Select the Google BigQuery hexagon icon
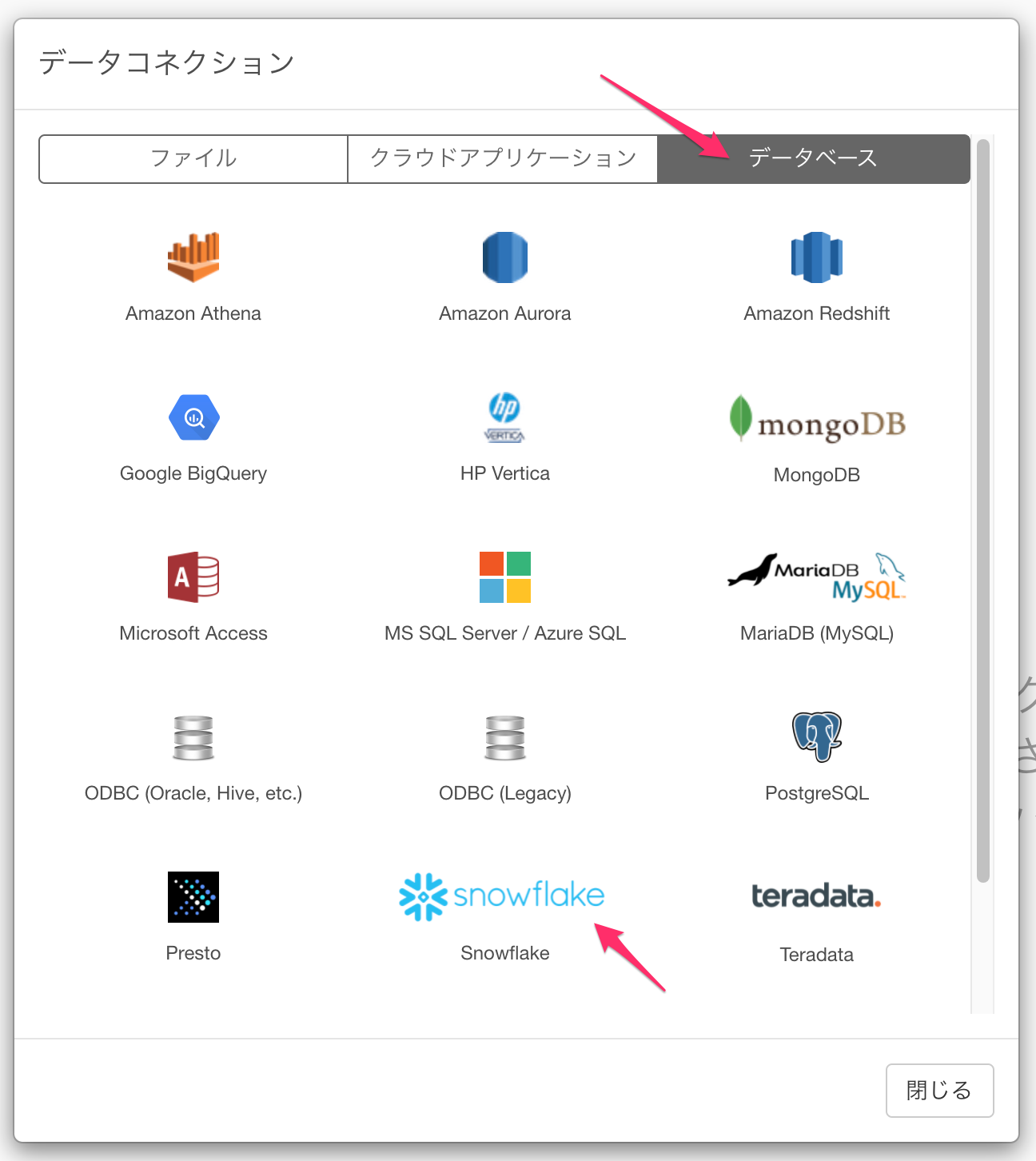The image size is (1036, 1161). tap(194, 417)
